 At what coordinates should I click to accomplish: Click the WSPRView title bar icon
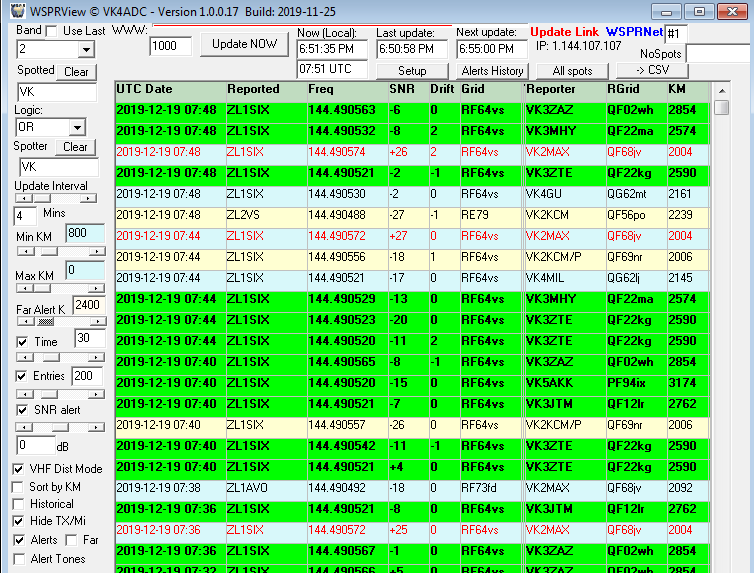(x=11, y=11)
